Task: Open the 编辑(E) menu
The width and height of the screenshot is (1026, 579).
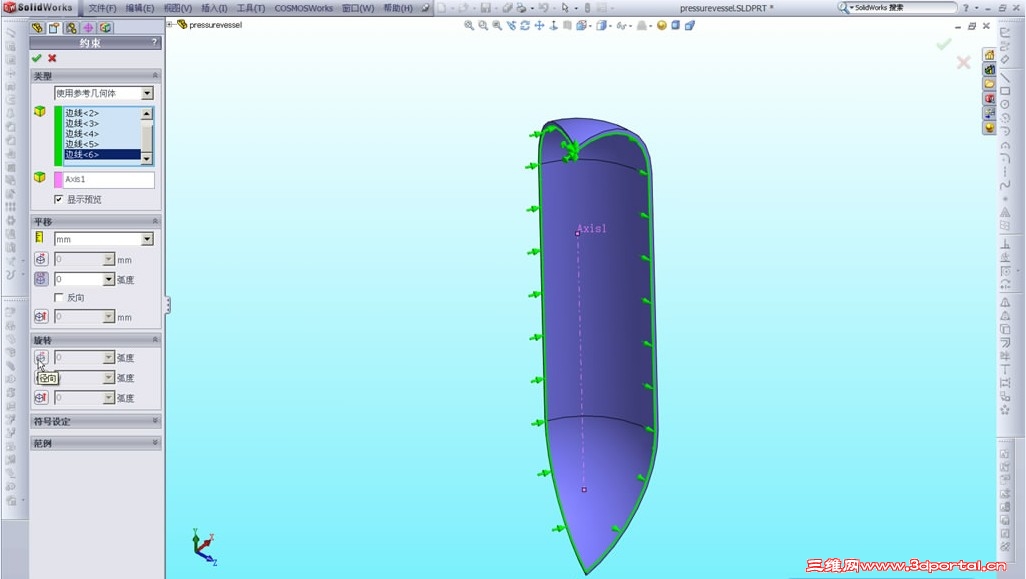Action: pyautogui.click(x=140, y=8)
